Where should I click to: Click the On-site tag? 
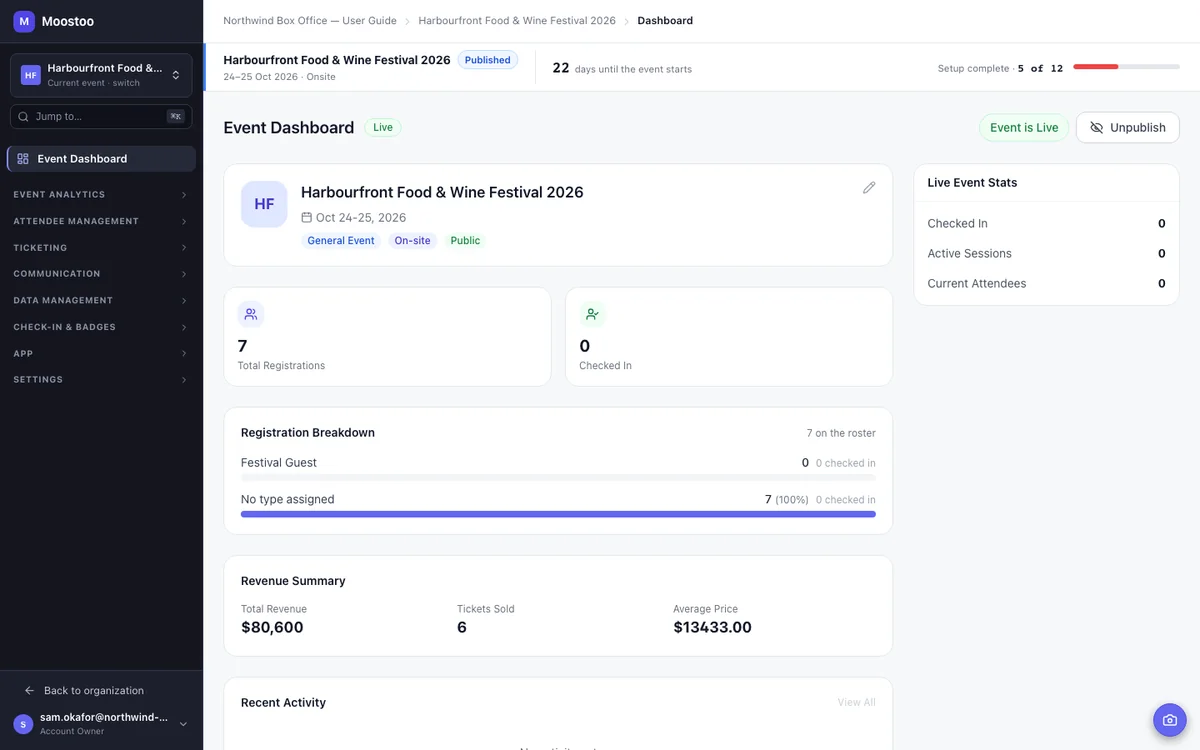412,241
